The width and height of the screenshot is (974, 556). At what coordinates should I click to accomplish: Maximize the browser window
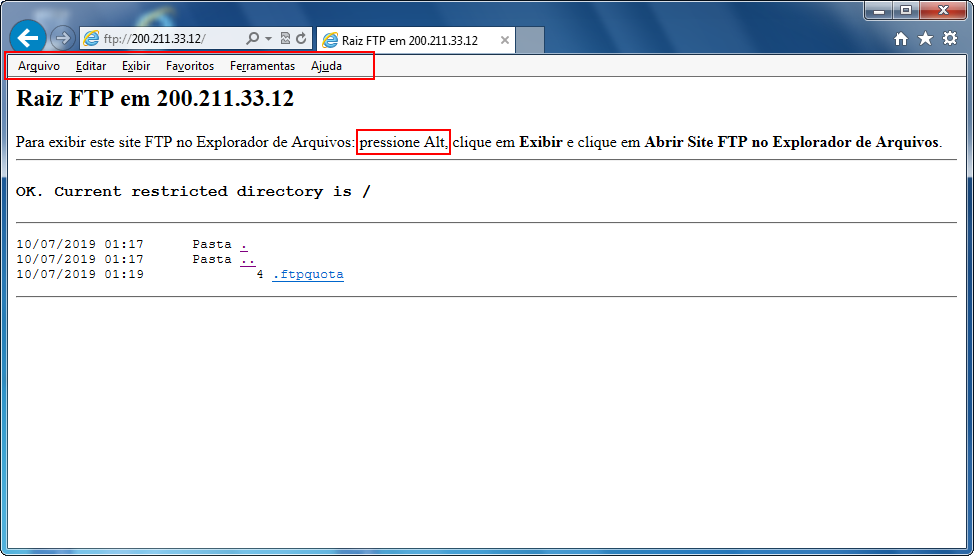[x=906, y=11]
